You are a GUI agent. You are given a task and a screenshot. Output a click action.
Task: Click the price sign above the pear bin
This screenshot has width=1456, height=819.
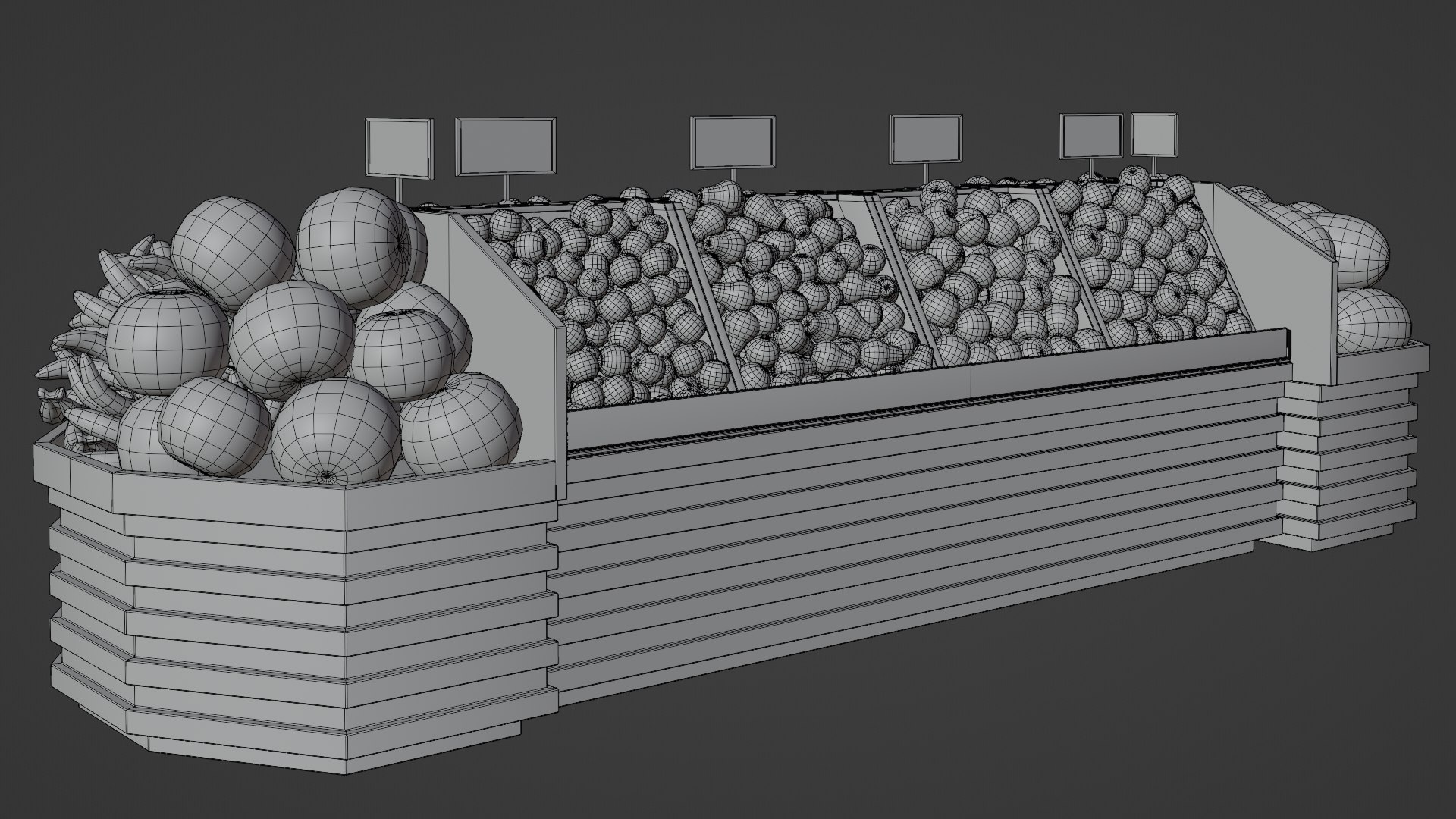(733, 142)
